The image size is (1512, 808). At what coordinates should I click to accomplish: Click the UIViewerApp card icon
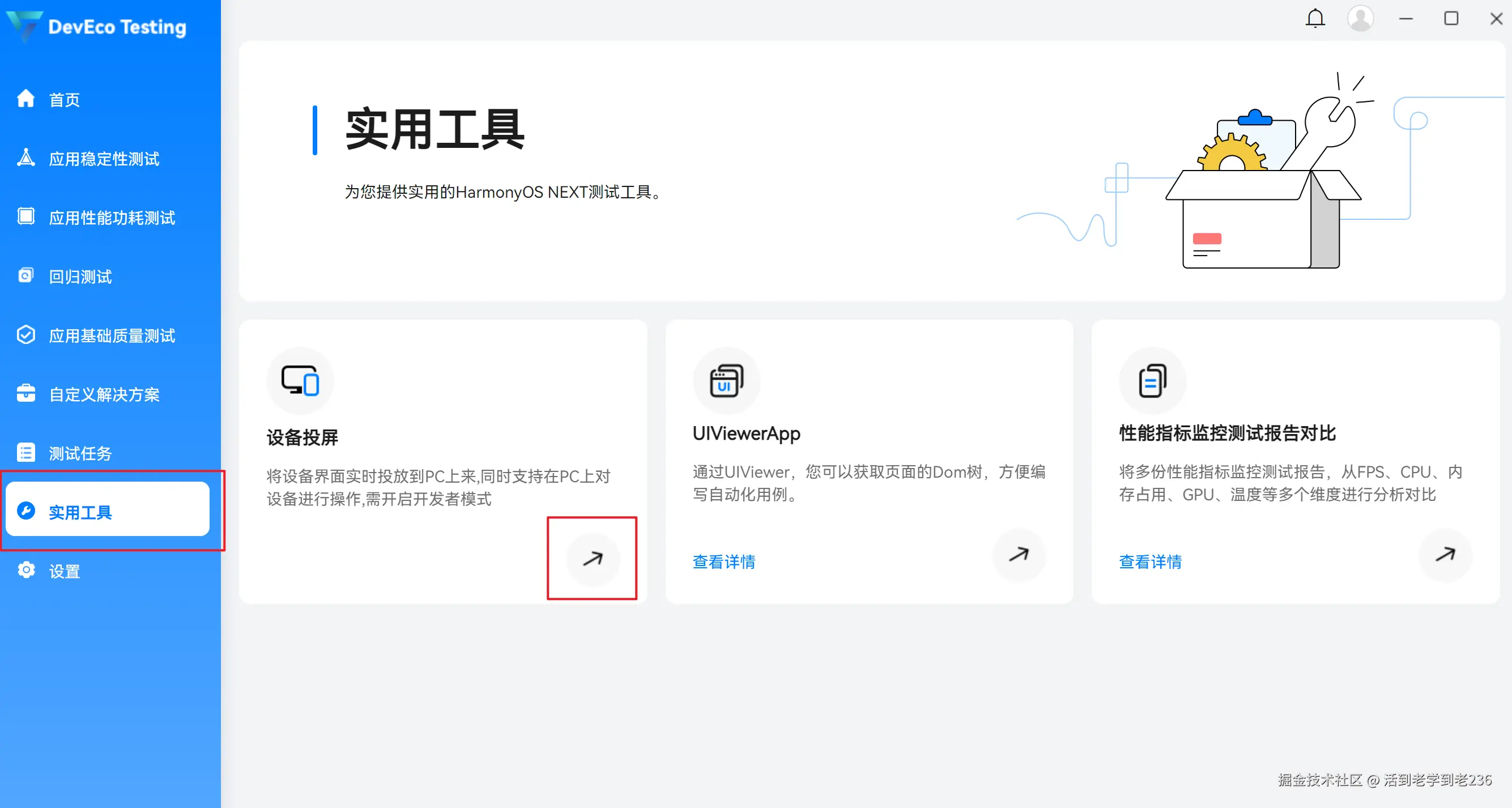point(726,381)
